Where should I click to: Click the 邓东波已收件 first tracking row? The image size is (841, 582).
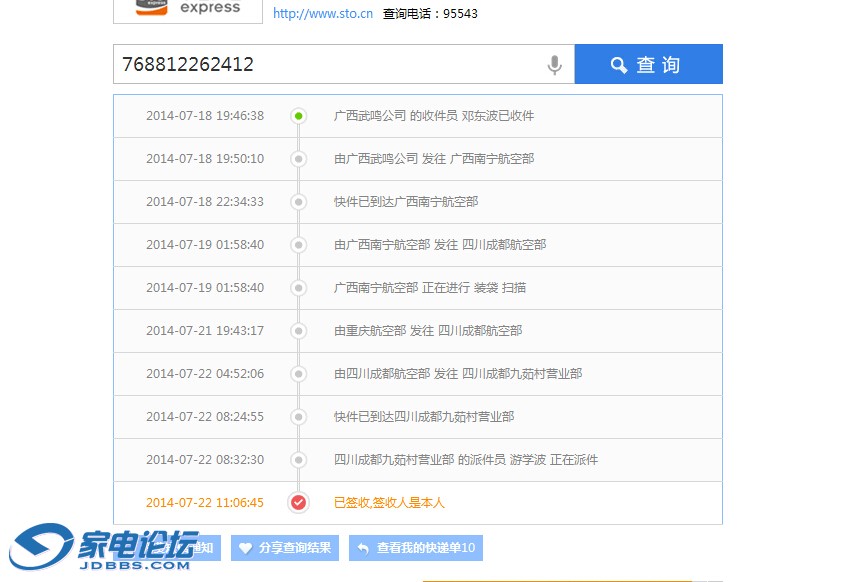(434, 116)
